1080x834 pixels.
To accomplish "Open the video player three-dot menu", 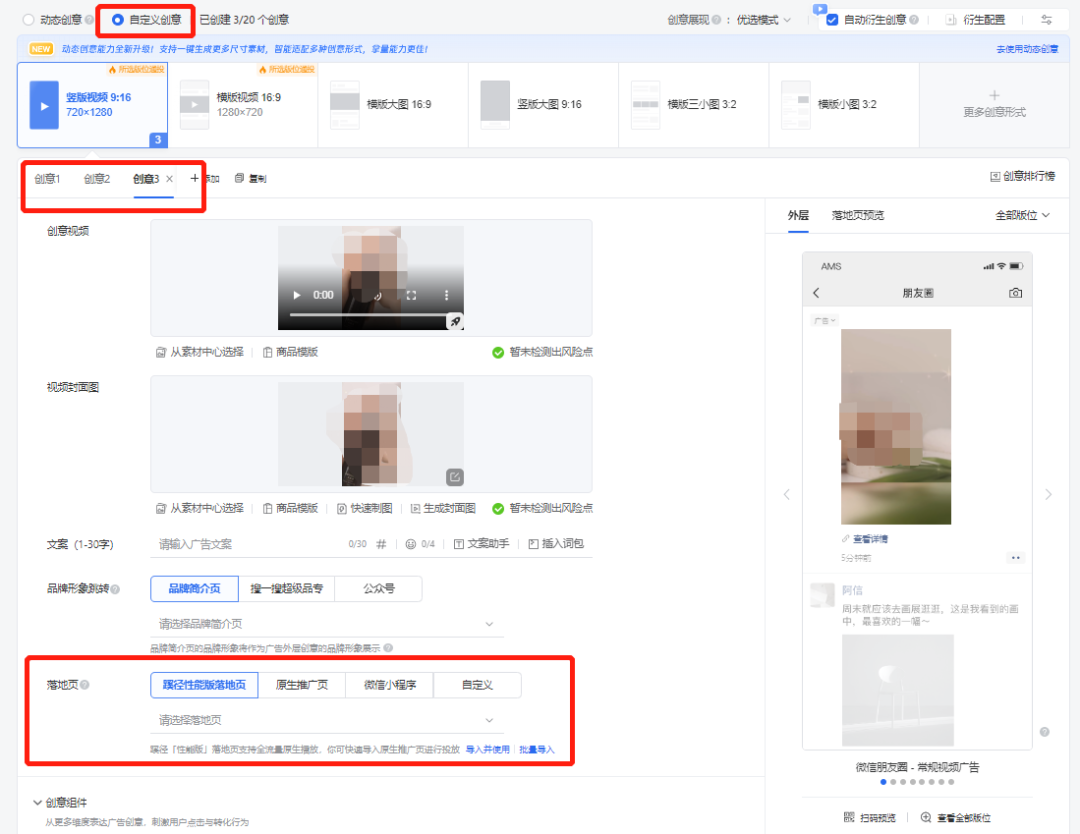I will tap(446, 296).
